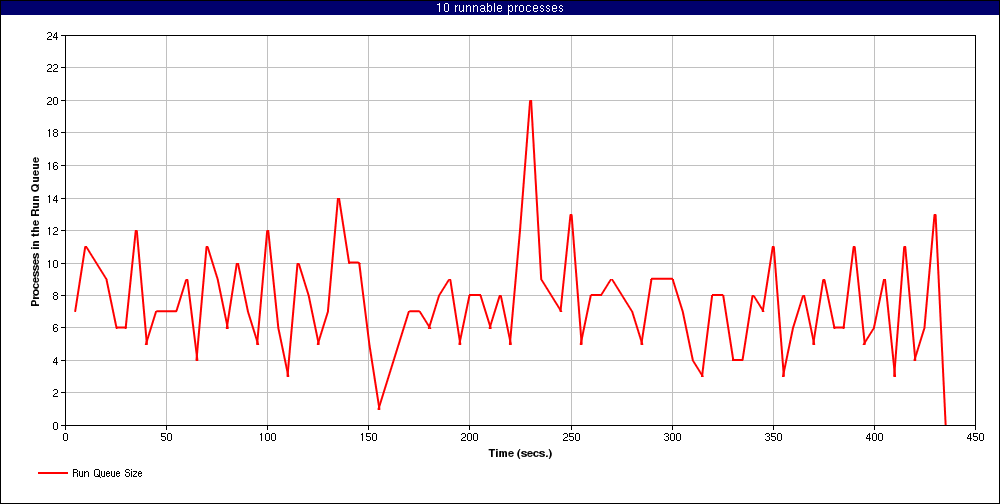Click the y-axis tick label "6"
Viewport: 1000px width, 504px height.
[55, 328]
